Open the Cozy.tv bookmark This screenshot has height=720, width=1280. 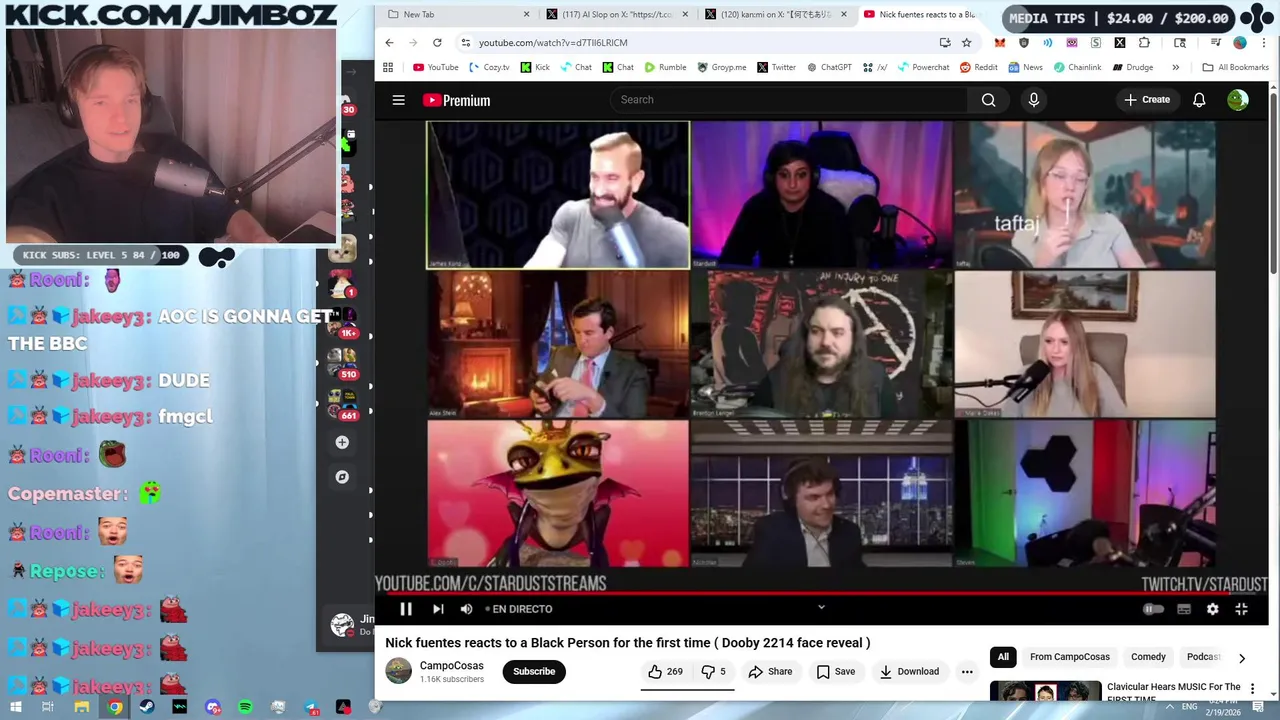[488, 68]
